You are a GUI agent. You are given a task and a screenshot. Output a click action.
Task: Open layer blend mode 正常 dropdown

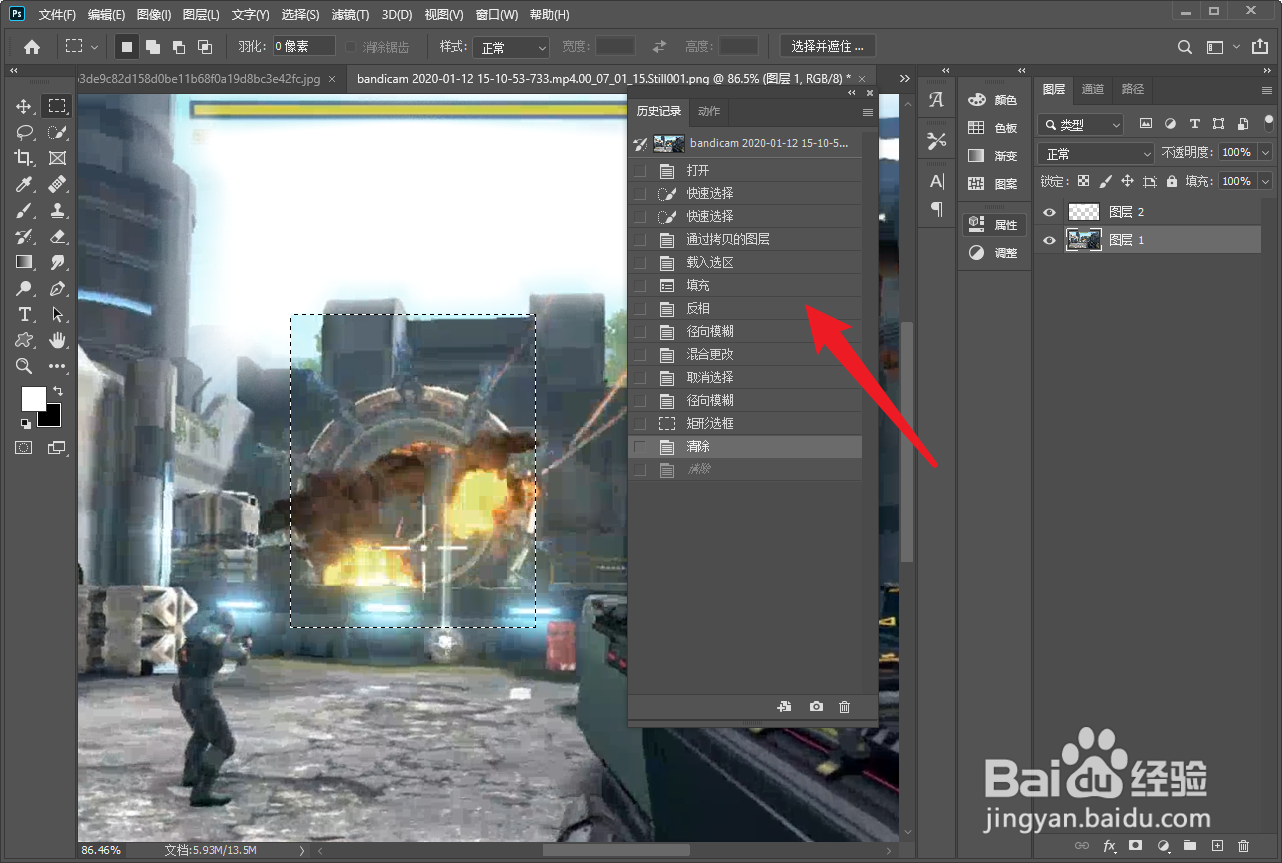click(1096, 153)
